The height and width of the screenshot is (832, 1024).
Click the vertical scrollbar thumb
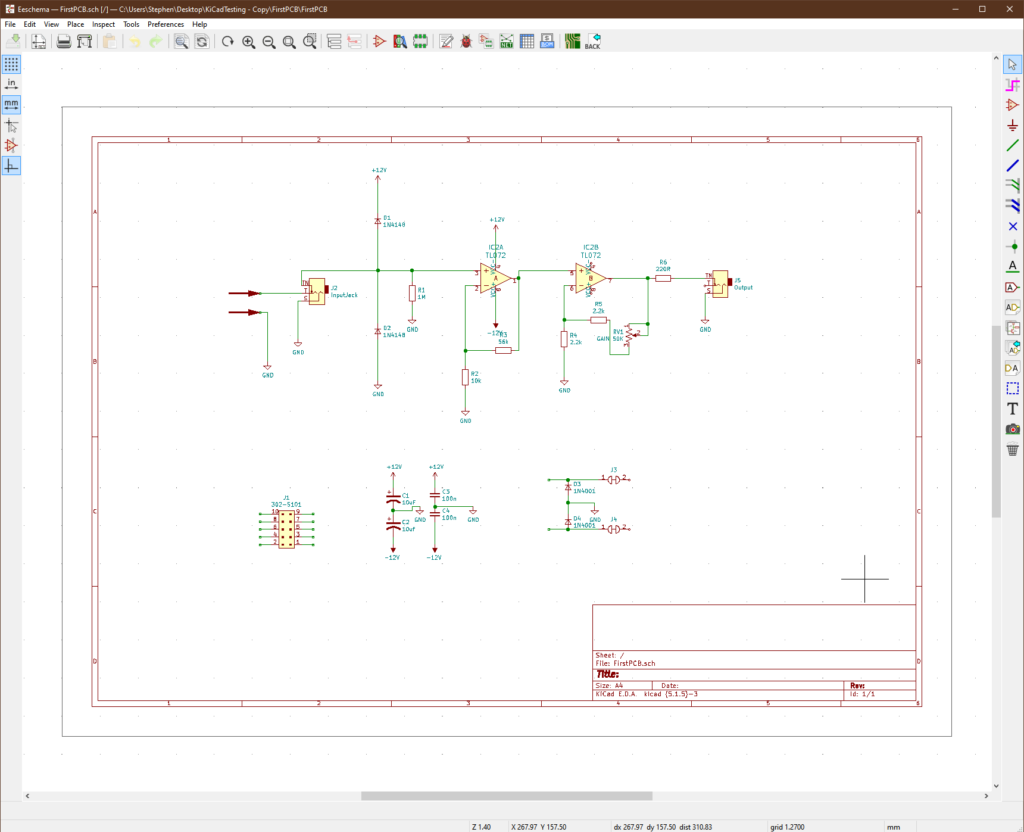pos(996,421)
